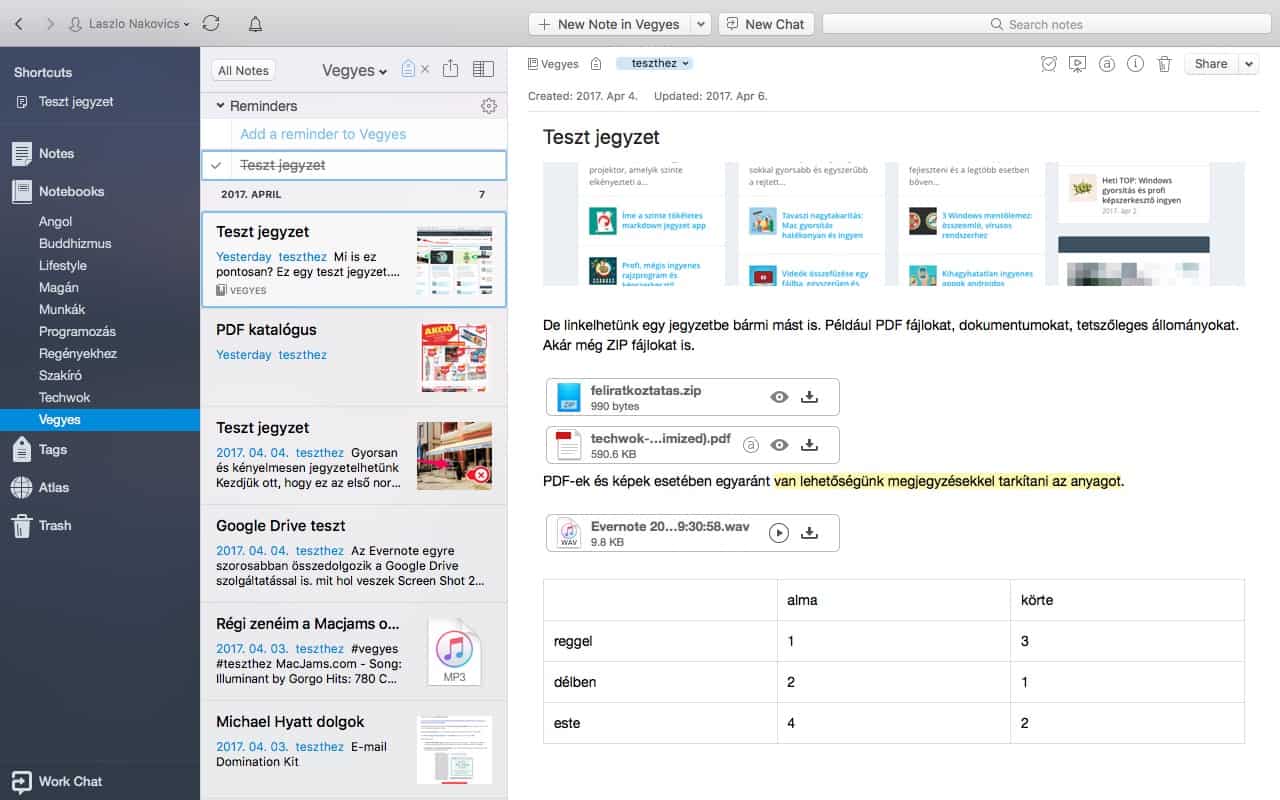Open reminders settings gear
The height and width of the screenshot is (800, 1280).
pos(488,106)
